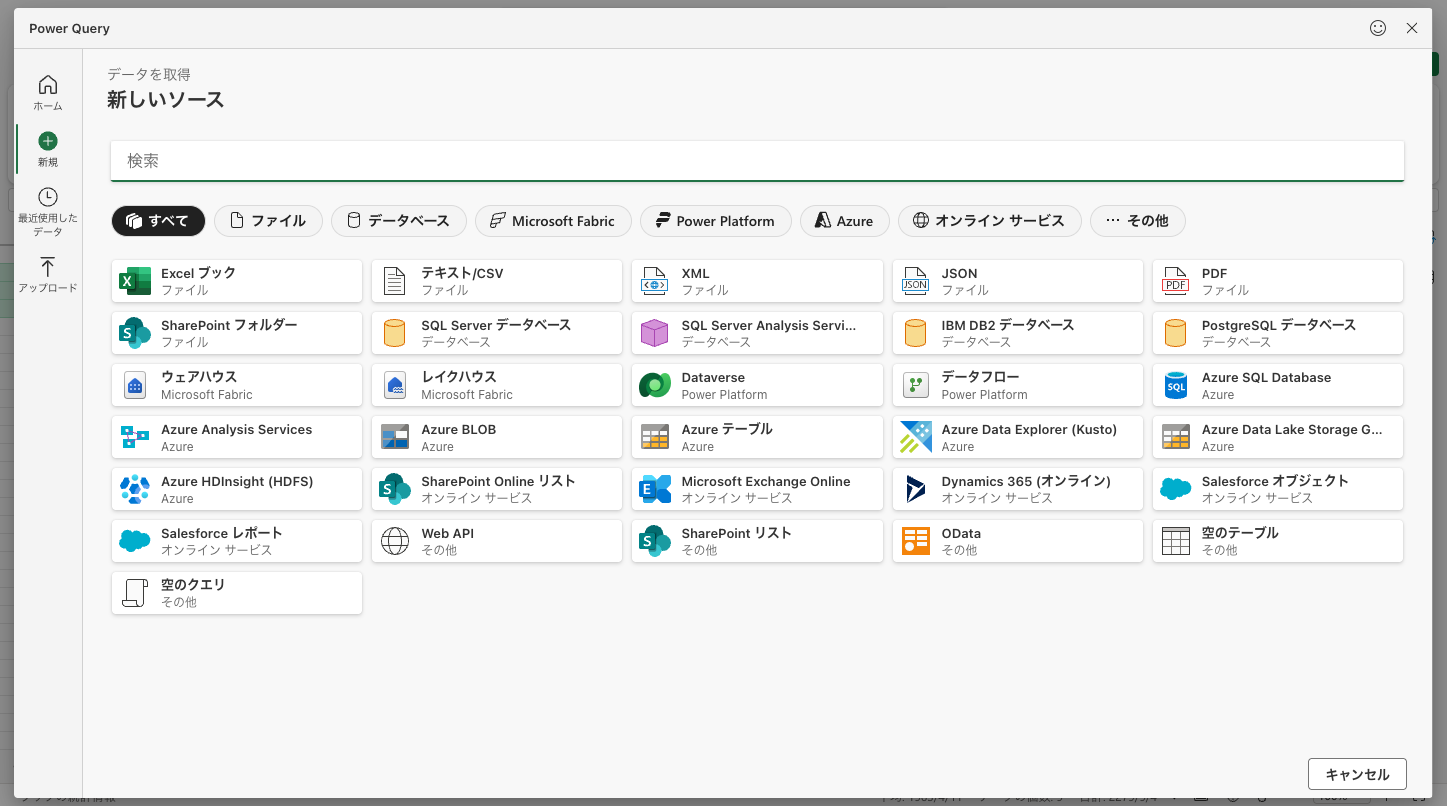Open 最近使用したデータ in sidebar
The image size is (1447, 806).
(x=48, y=212)
